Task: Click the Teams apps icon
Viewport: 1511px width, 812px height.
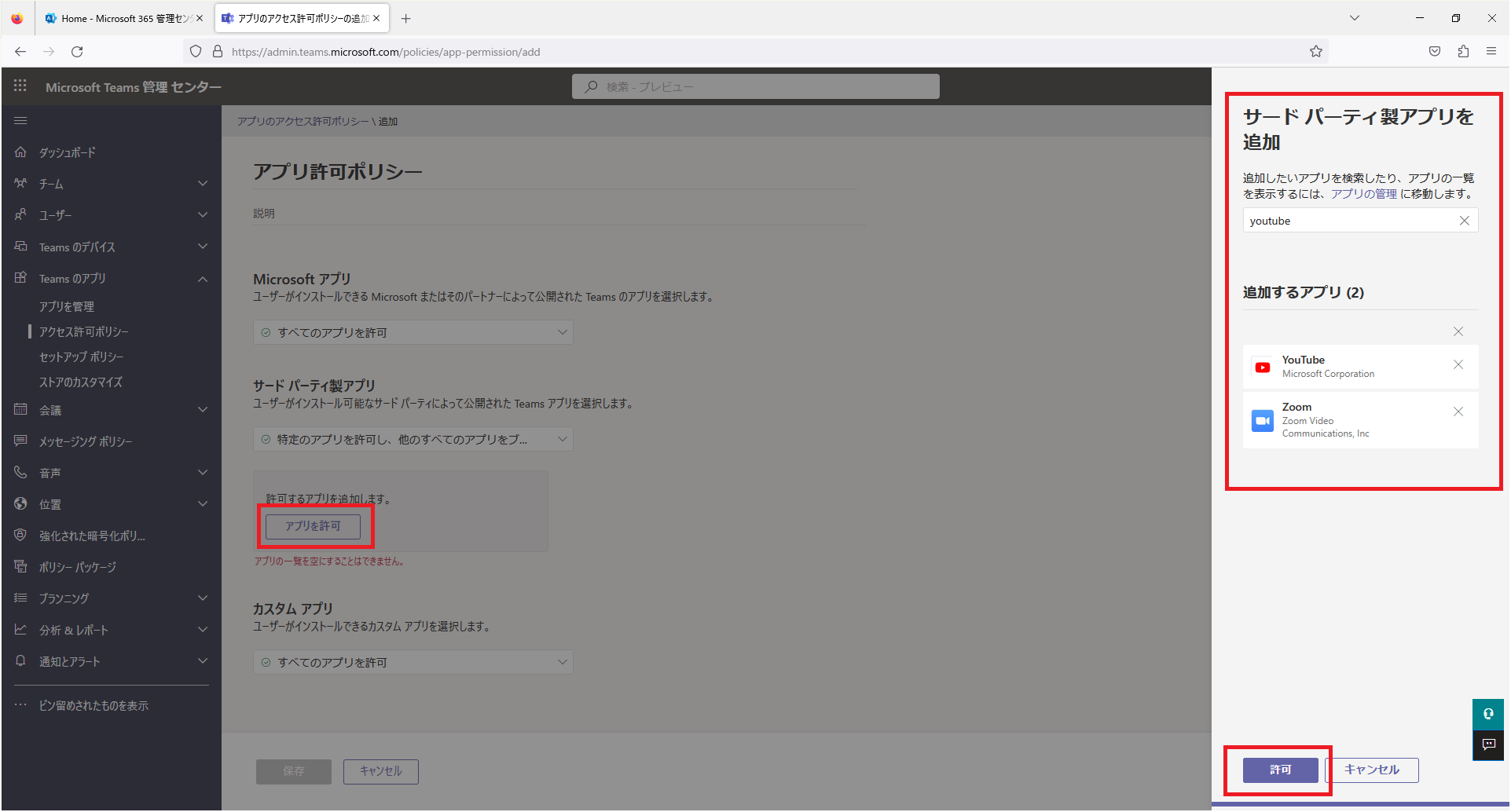Action: coord(20,278)
